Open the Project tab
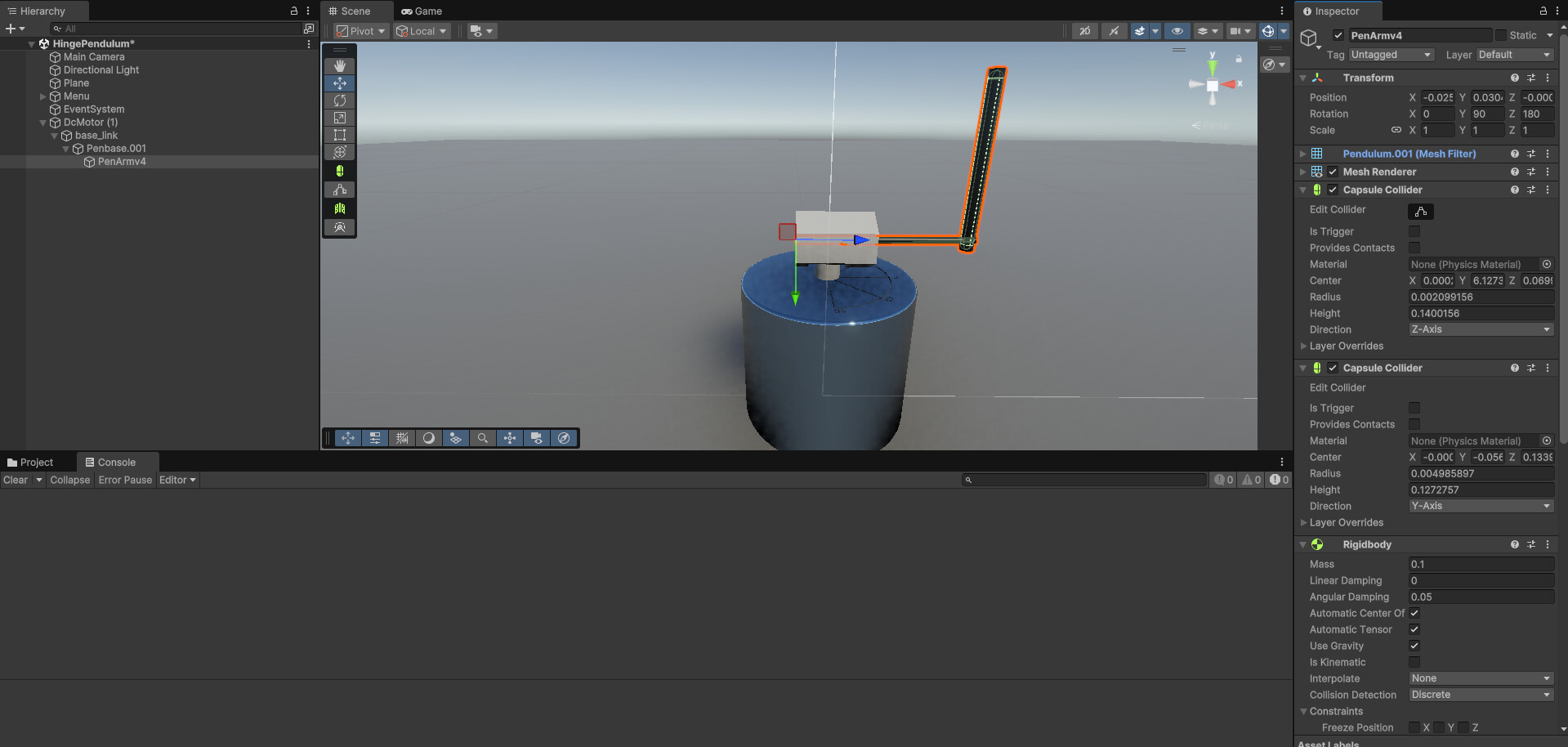Screen dimensions: 1568x747 point(31,462)
